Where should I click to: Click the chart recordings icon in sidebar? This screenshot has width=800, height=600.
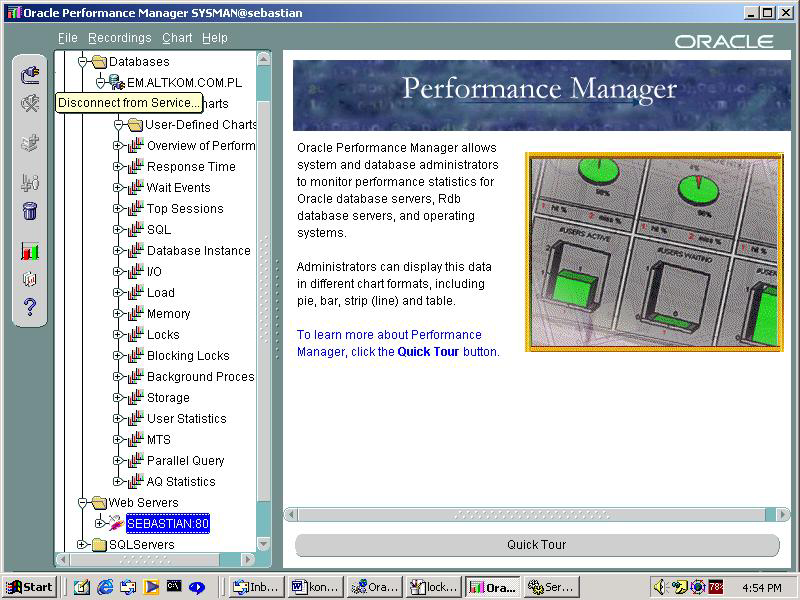(x=30, y=279)
